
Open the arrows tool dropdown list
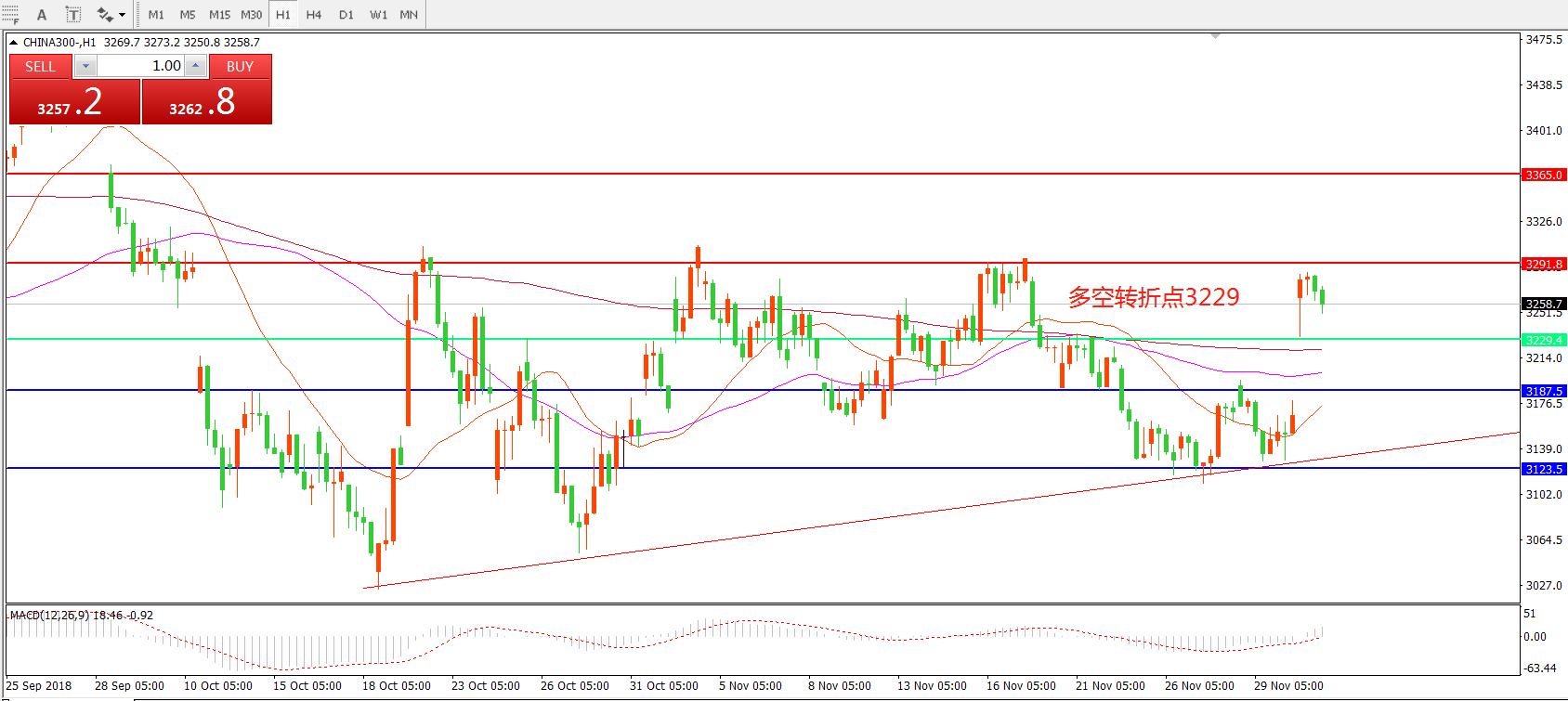coord(123,15)
